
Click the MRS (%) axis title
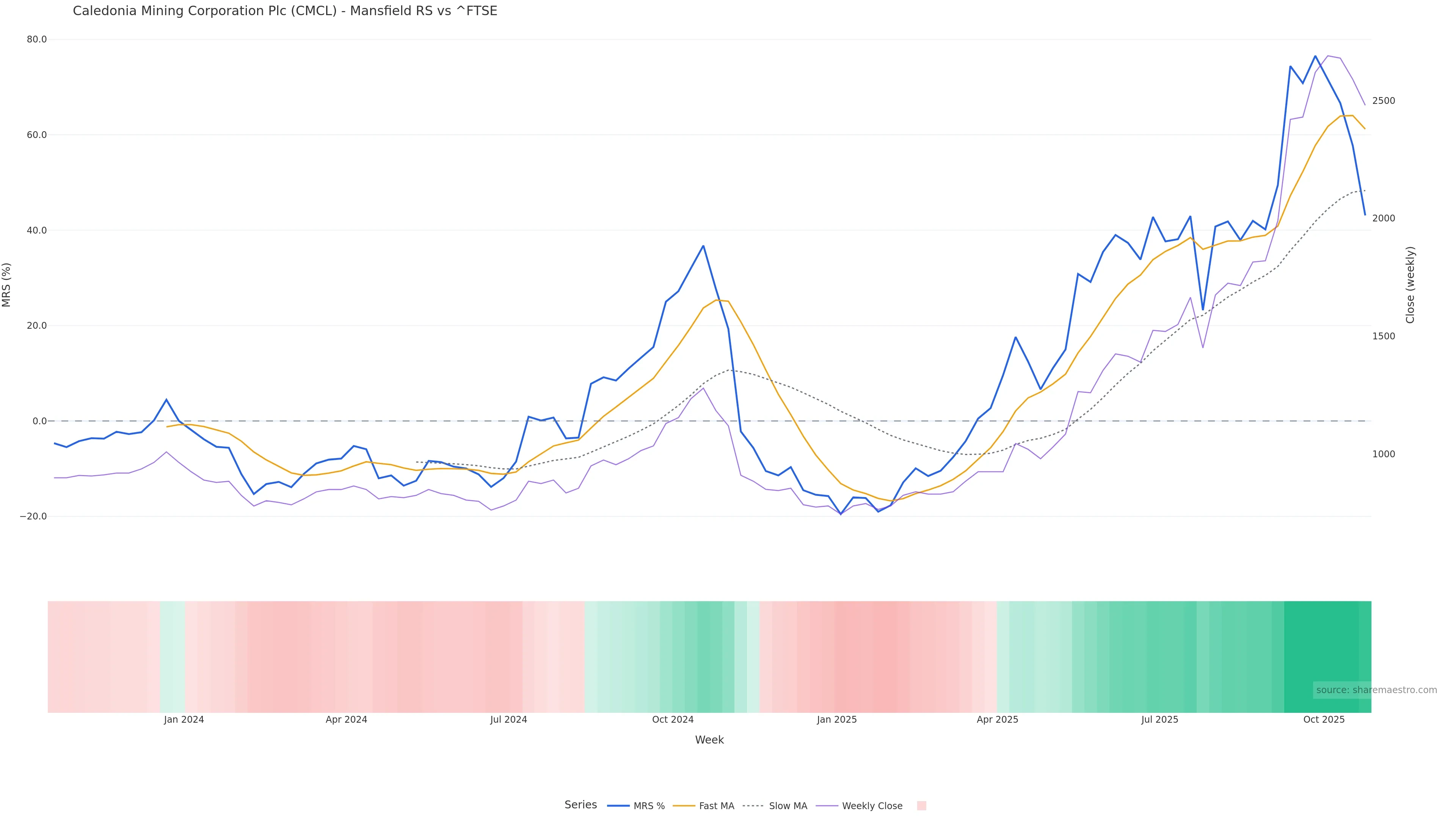coord(7,285)
